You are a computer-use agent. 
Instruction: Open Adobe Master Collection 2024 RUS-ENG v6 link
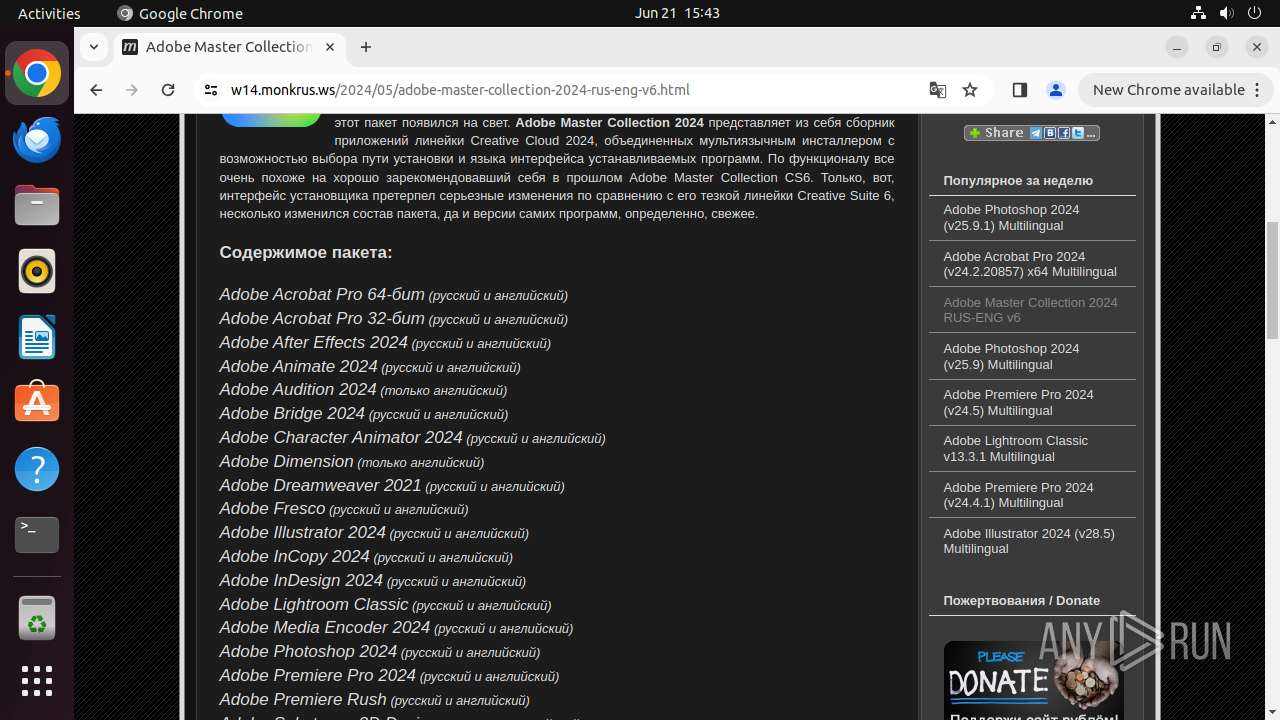tap(1030, 310)
